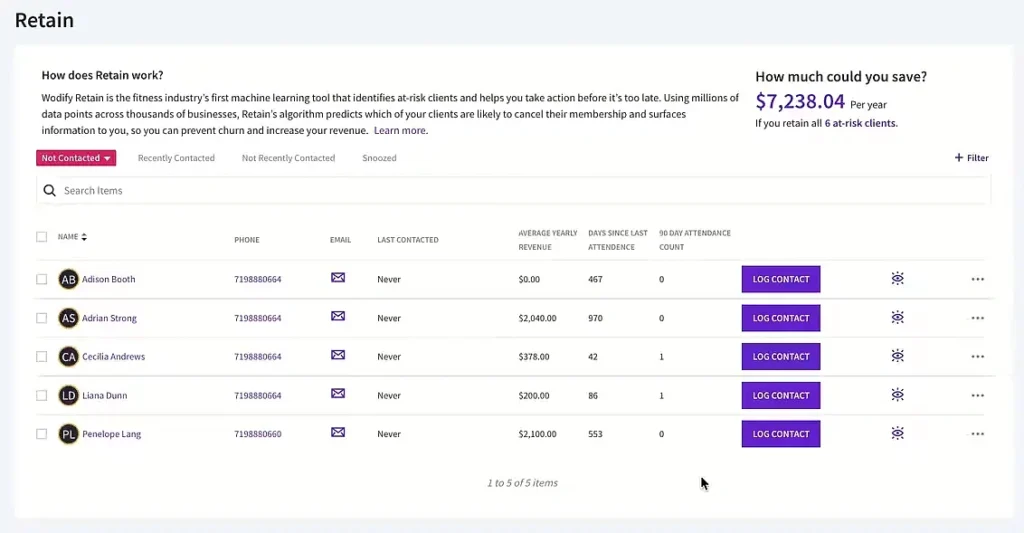Open email icon for Adison Booth
Screen dimensions: 1024x533
click(x=338, y=278)
